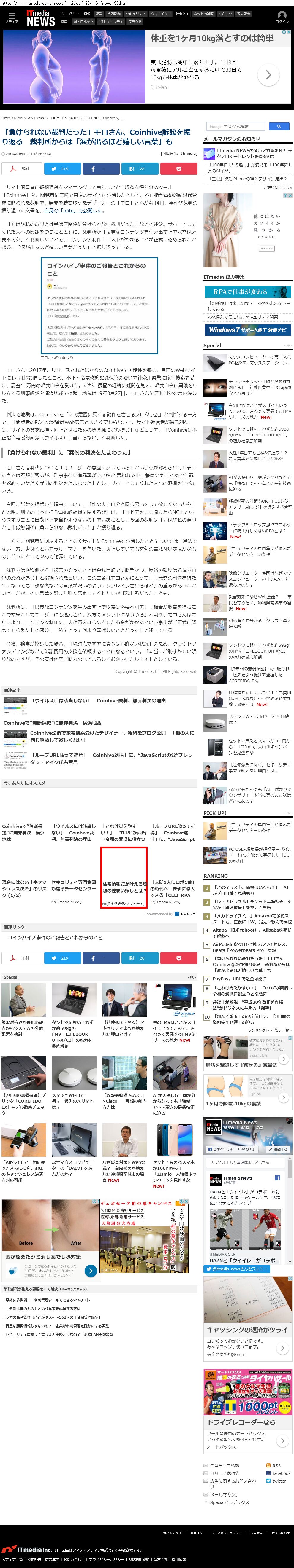The height and width of the screenshot is (1568, 294).
Task: Click サイトマップ in the black footer
Action: pos(172,1533)
